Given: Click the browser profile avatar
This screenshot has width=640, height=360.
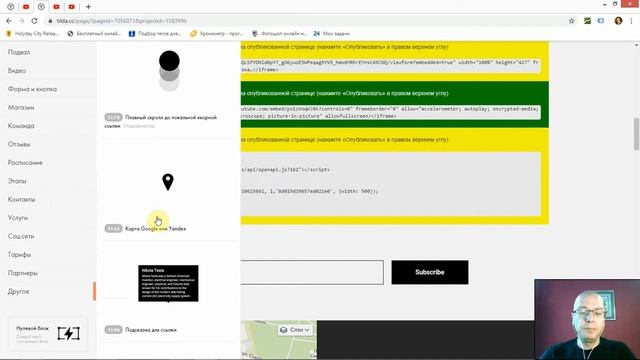Looking at the screenshot, I should point(618,21).
